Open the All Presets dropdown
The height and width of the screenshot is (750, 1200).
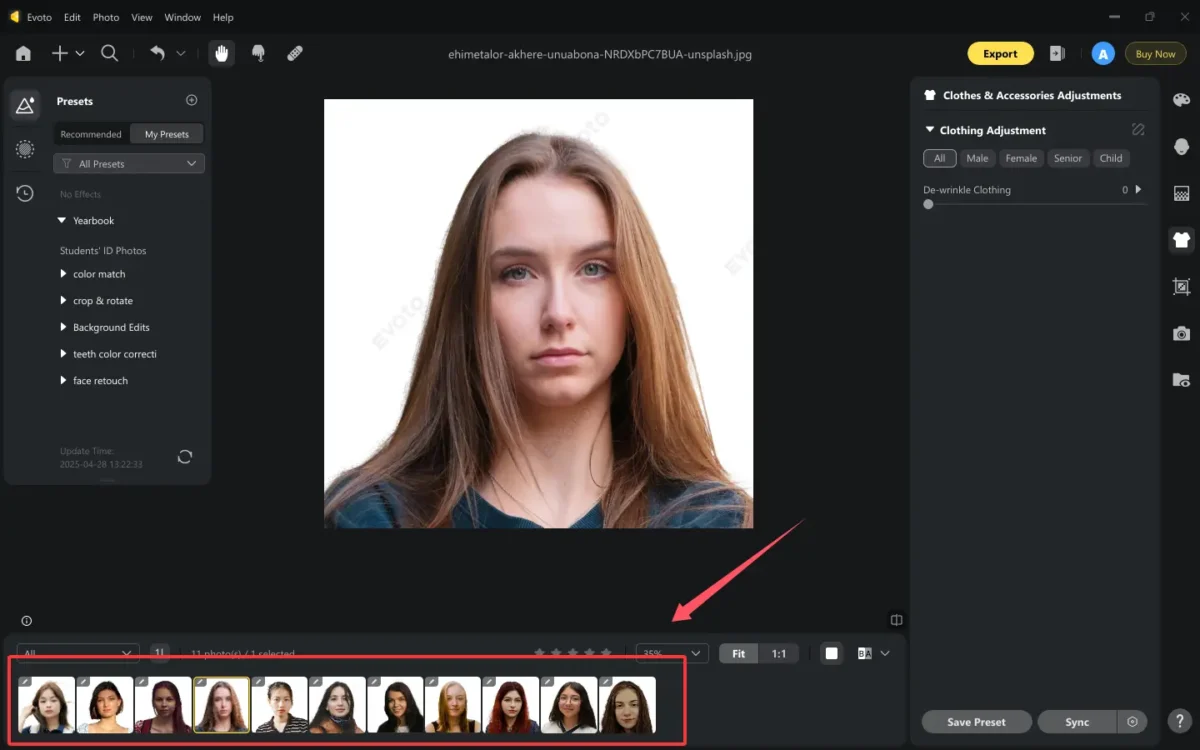[129, 164]
